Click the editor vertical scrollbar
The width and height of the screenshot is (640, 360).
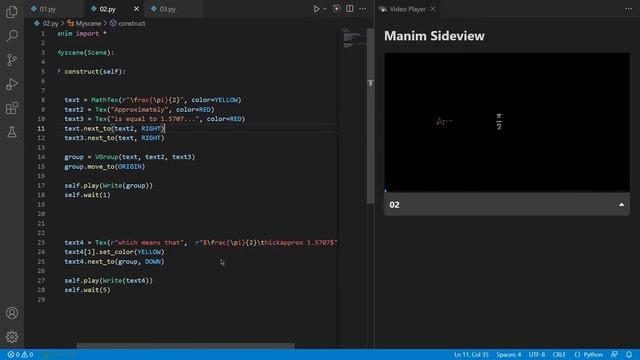(x=370, y=116)
